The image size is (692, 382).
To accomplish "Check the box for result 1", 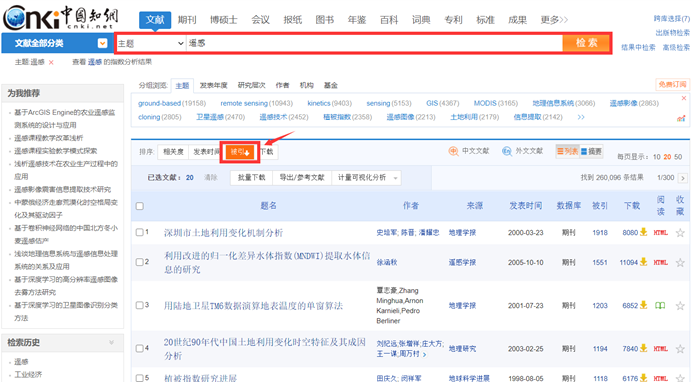I will pyautogui.click(x=139, y=232).
